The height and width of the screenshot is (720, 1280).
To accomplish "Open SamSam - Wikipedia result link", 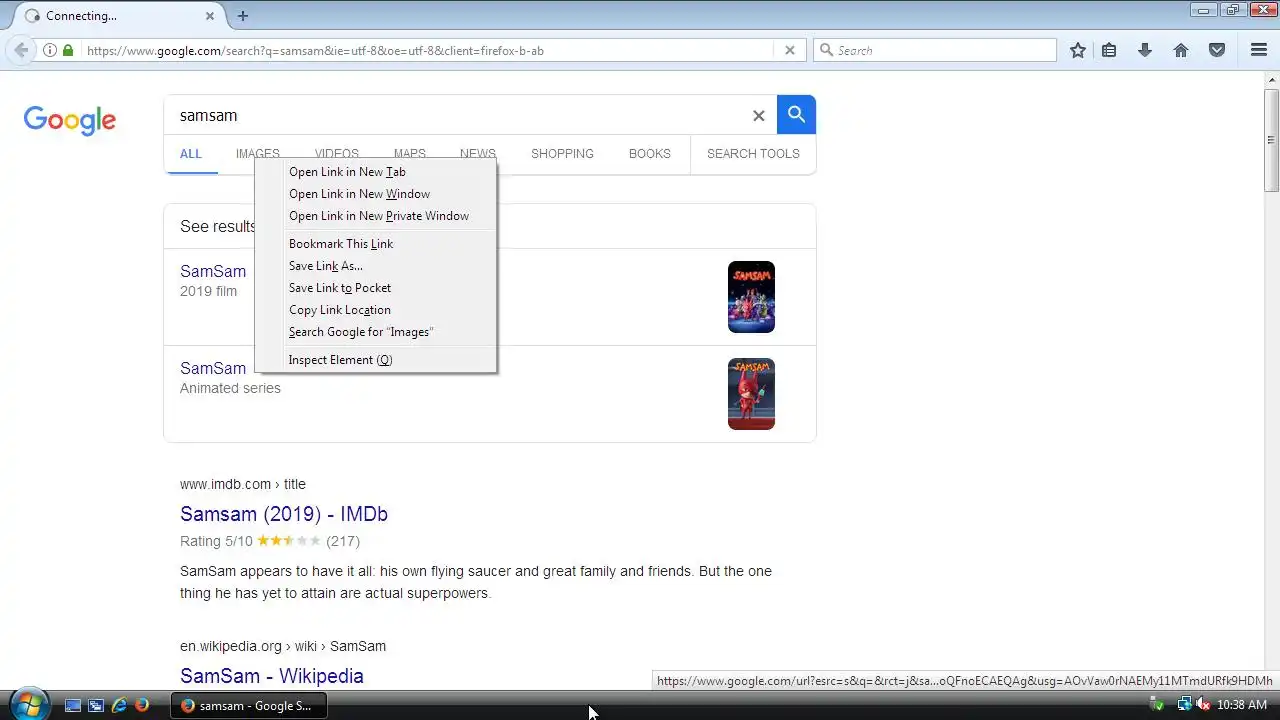I will coord(272,676).
